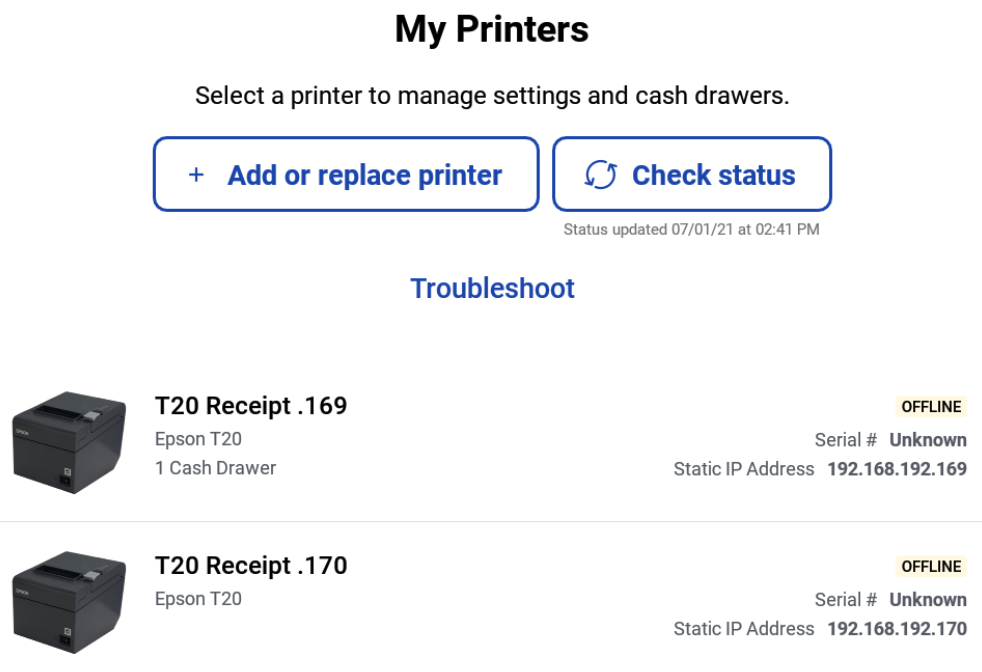Click the Static IP Address 192.168.192.170 value
982x672 pixels.
(x=896, y=628)
